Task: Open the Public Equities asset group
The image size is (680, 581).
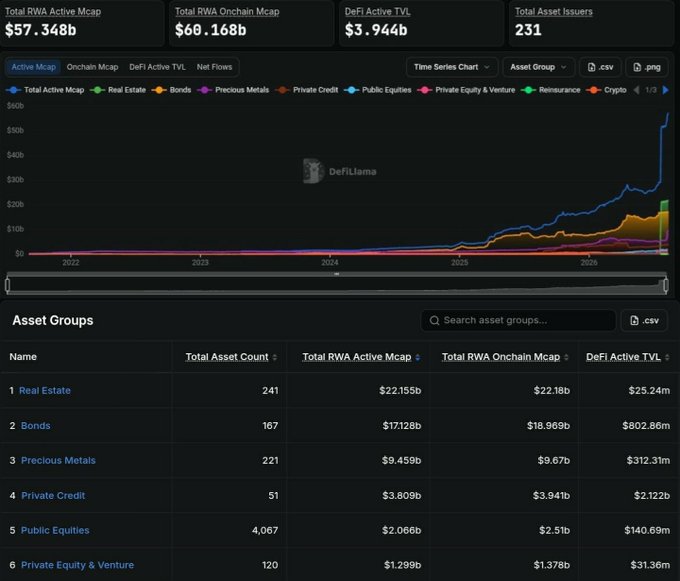Action: [x=55, y=530]
